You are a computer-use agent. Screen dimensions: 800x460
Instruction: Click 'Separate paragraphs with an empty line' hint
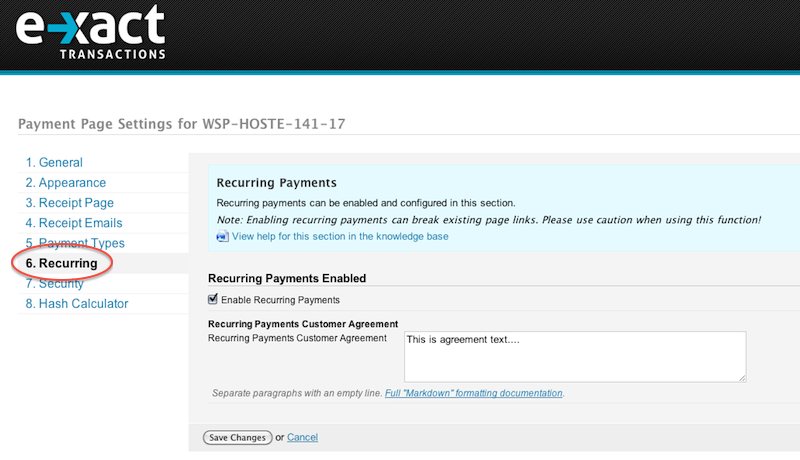297,393
